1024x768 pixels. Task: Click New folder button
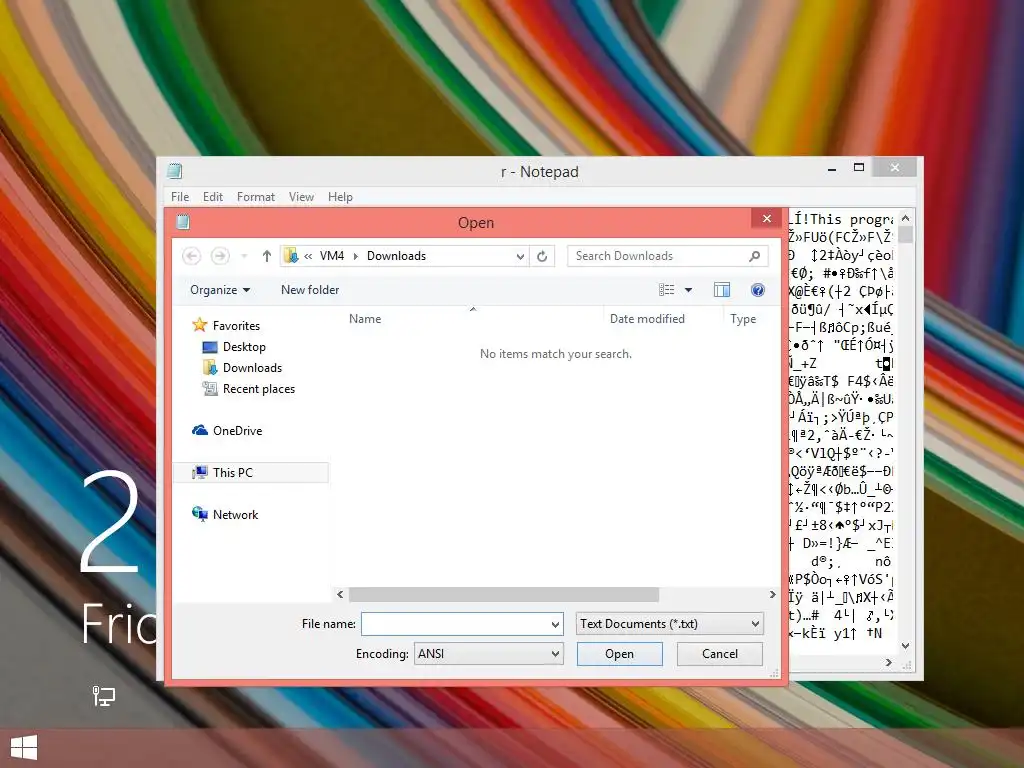click(x=310, y=290)
